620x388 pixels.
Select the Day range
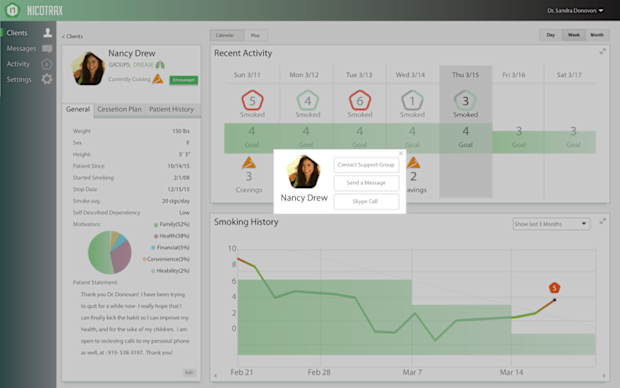coord(551,35)
